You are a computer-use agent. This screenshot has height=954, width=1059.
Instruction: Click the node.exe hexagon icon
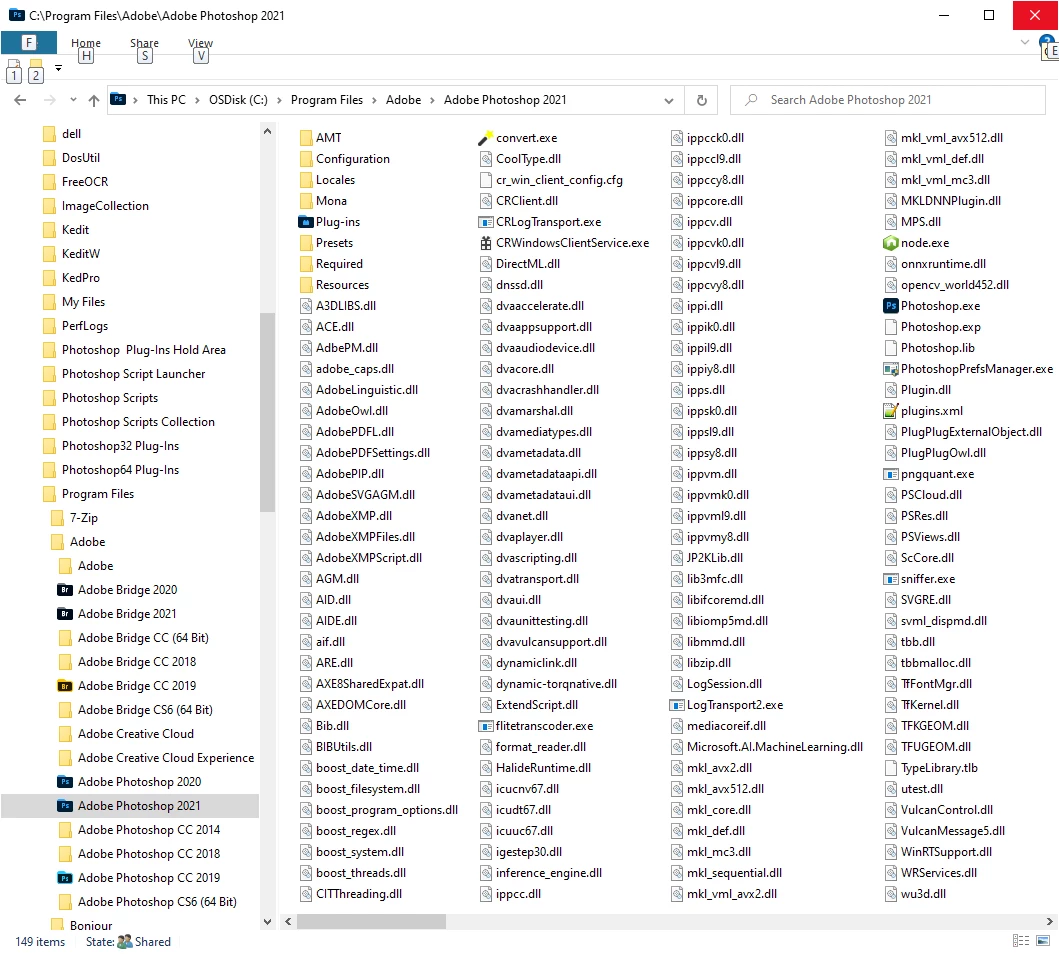890,243
